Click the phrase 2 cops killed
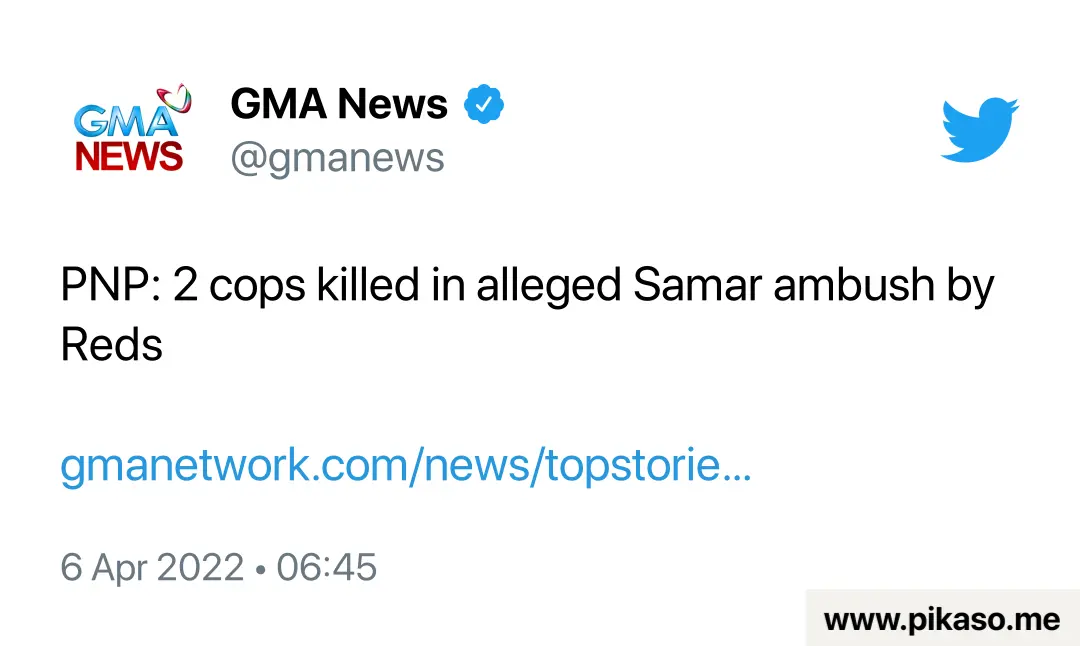This screenshot has height=646, width=1080. click(296, 284)
